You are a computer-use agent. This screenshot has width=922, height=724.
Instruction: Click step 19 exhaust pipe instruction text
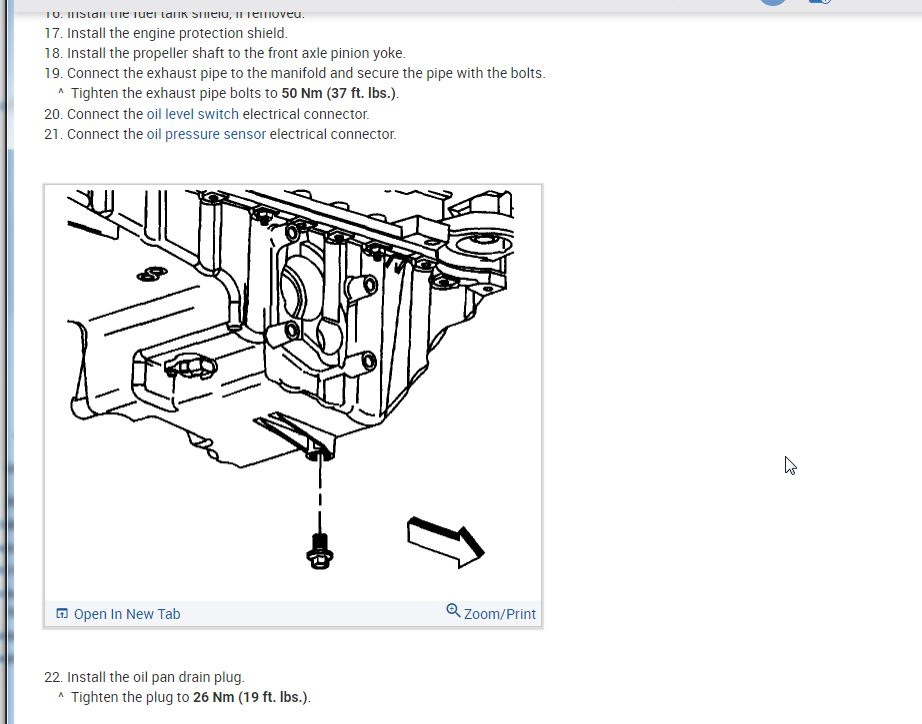pos(295,74)
